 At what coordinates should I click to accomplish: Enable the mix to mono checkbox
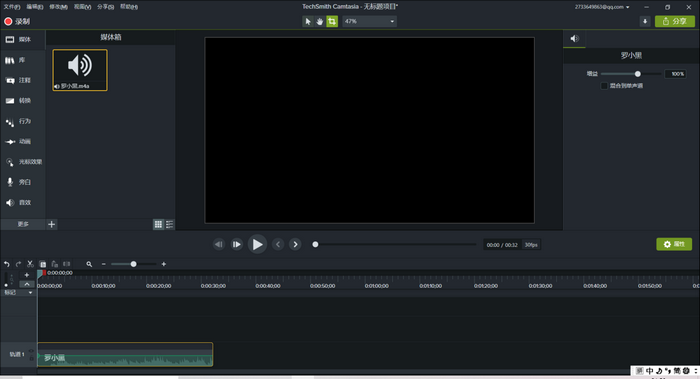(x=604, y=86)
